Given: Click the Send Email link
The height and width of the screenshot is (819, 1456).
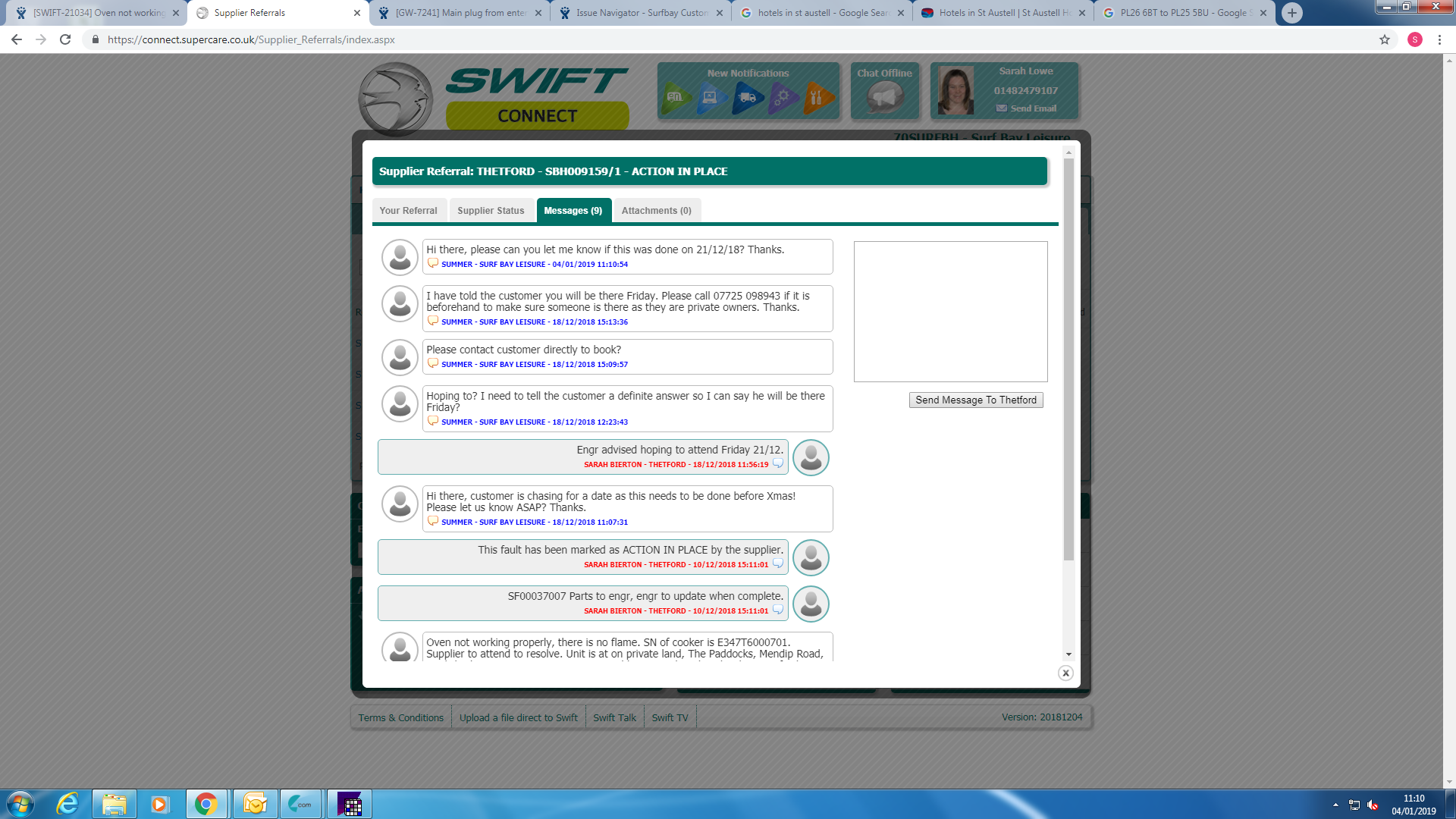Looking at the screenshot, I should tap(1033, 108).
